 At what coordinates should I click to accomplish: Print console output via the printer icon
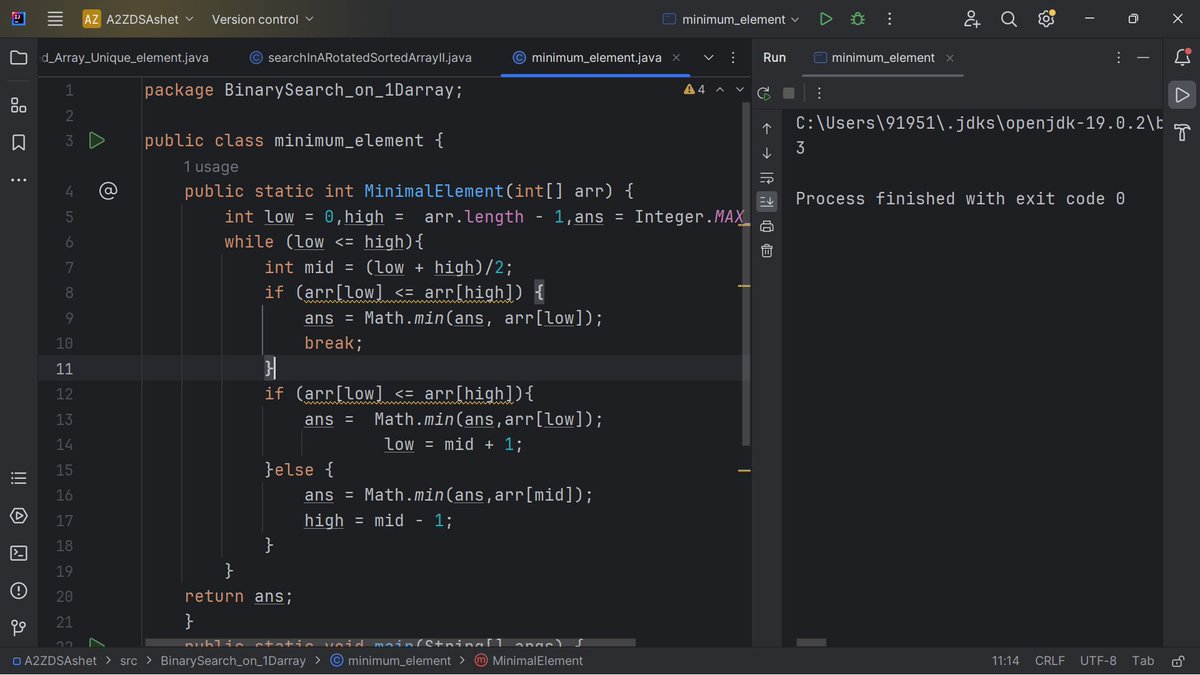click(766, 226)
